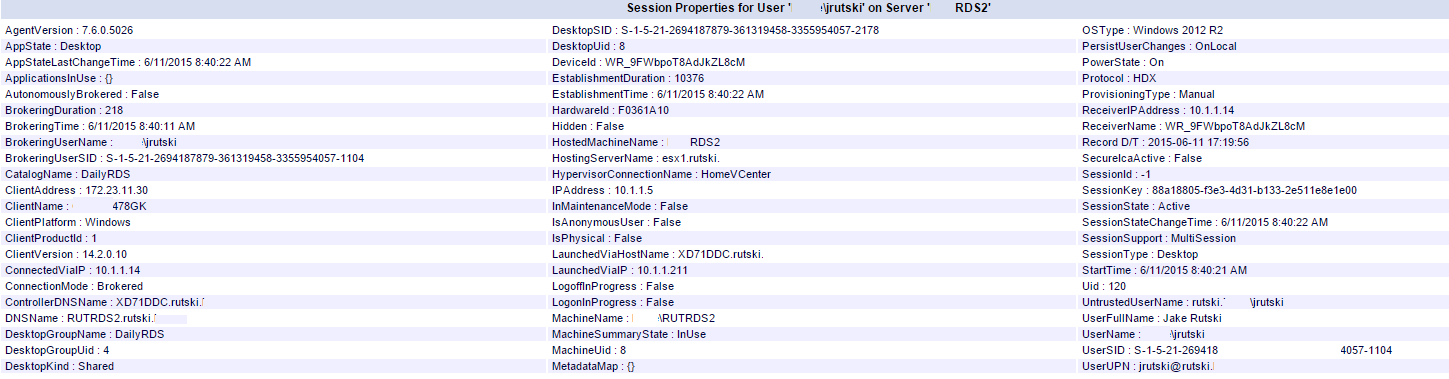This screenshot has height=379, width=1449.
Task: Select ClientAddress : 172.23.11.30 row
Action: 76,190
